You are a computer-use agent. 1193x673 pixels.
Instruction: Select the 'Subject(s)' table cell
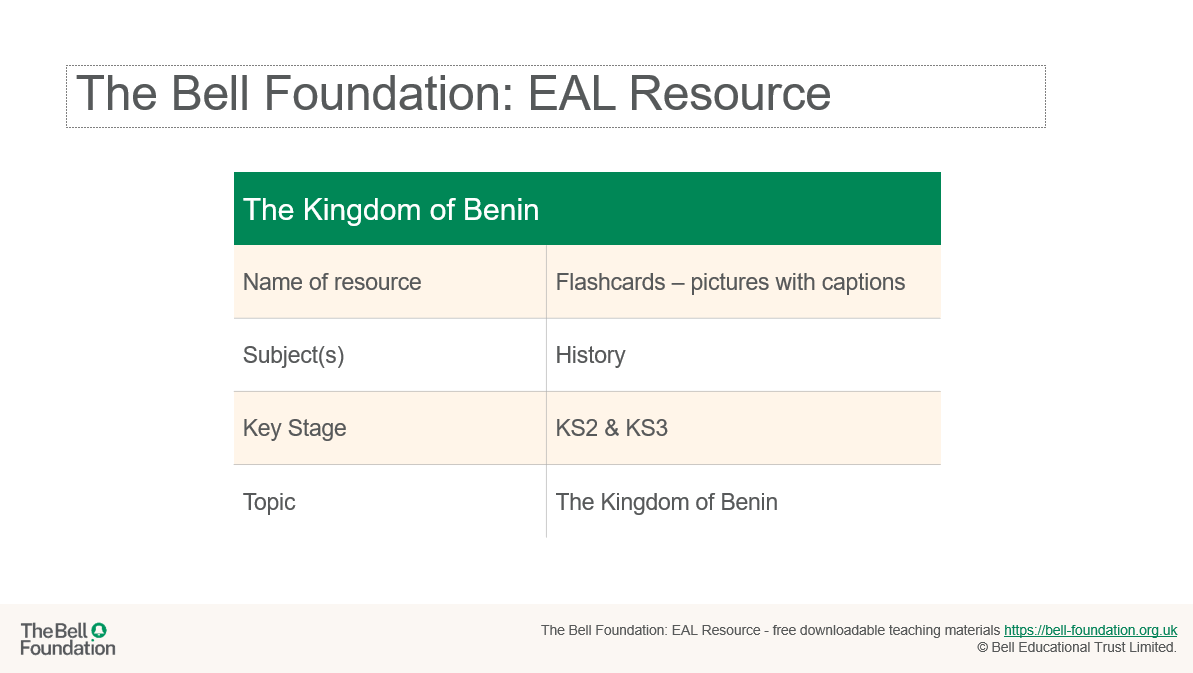tap(390, 355)
